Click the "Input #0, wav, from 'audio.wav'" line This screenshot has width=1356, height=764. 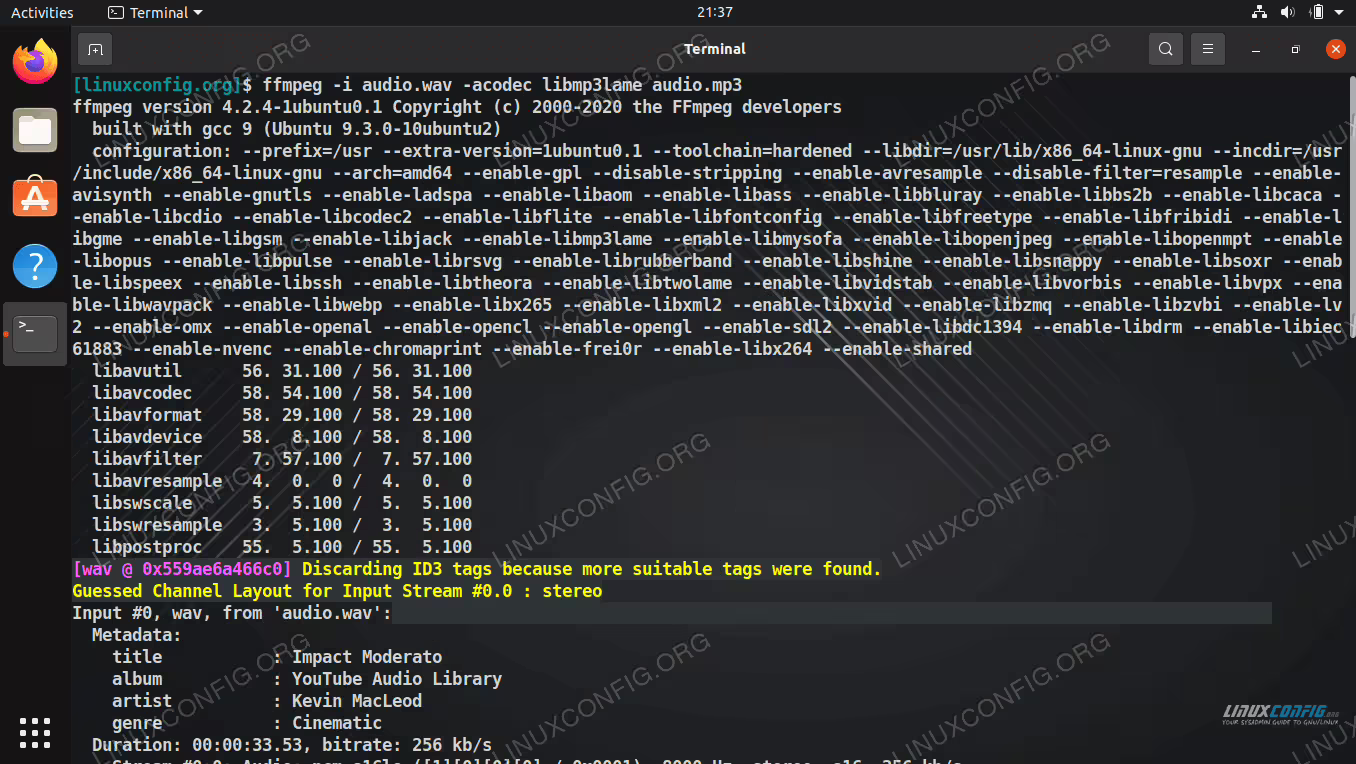click(232, 613)
